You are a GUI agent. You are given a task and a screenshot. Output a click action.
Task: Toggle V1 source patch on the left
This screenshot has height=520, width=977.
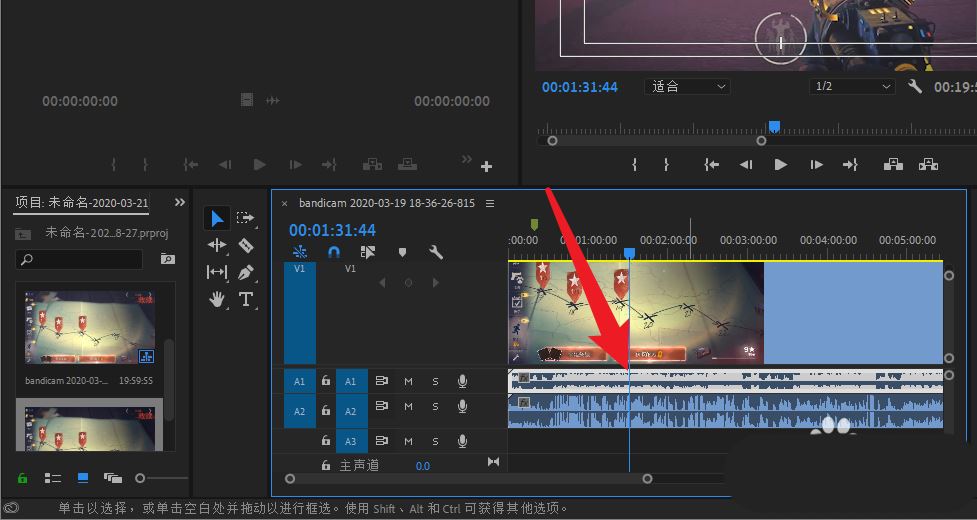tap(300, 313)
